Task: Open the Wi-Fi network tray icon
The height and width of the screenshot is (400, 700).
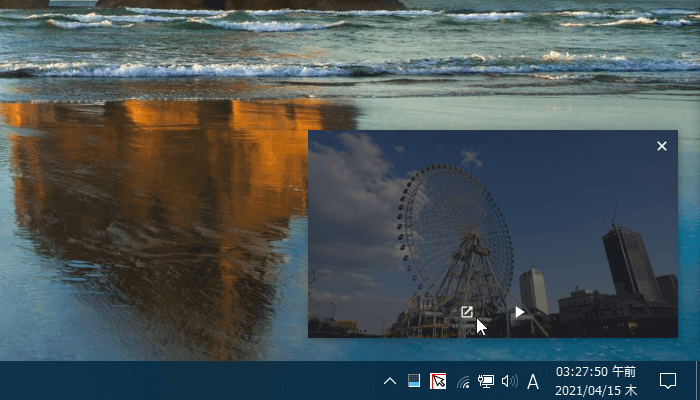Action: click(x=463, y=382)
